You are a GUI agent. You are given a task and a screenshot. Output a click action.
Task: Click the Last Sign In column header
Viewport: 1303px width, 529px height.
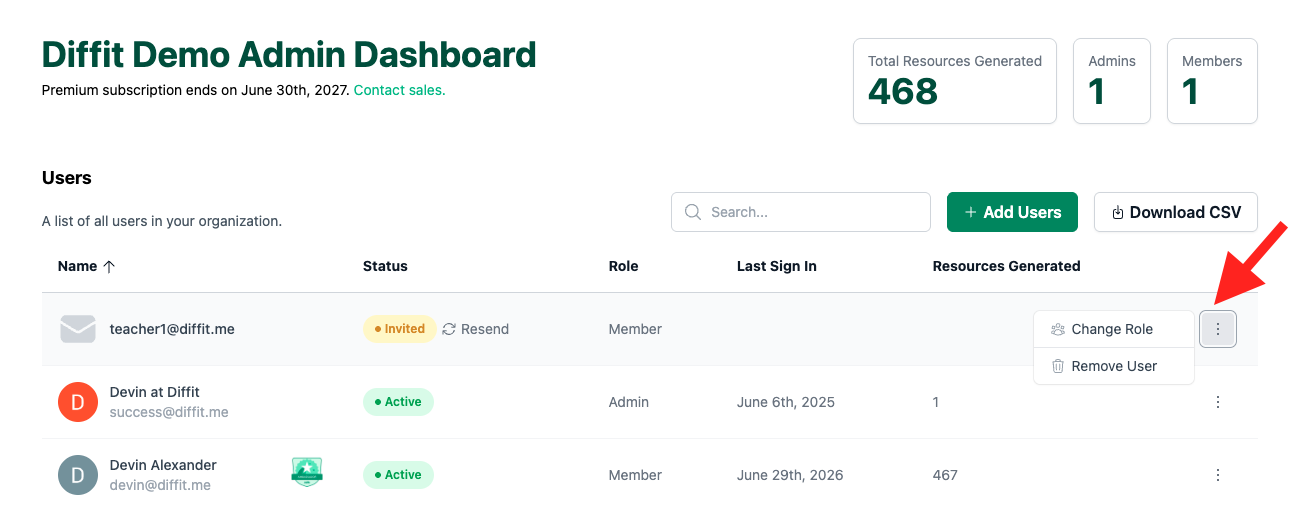click(777, 266)
